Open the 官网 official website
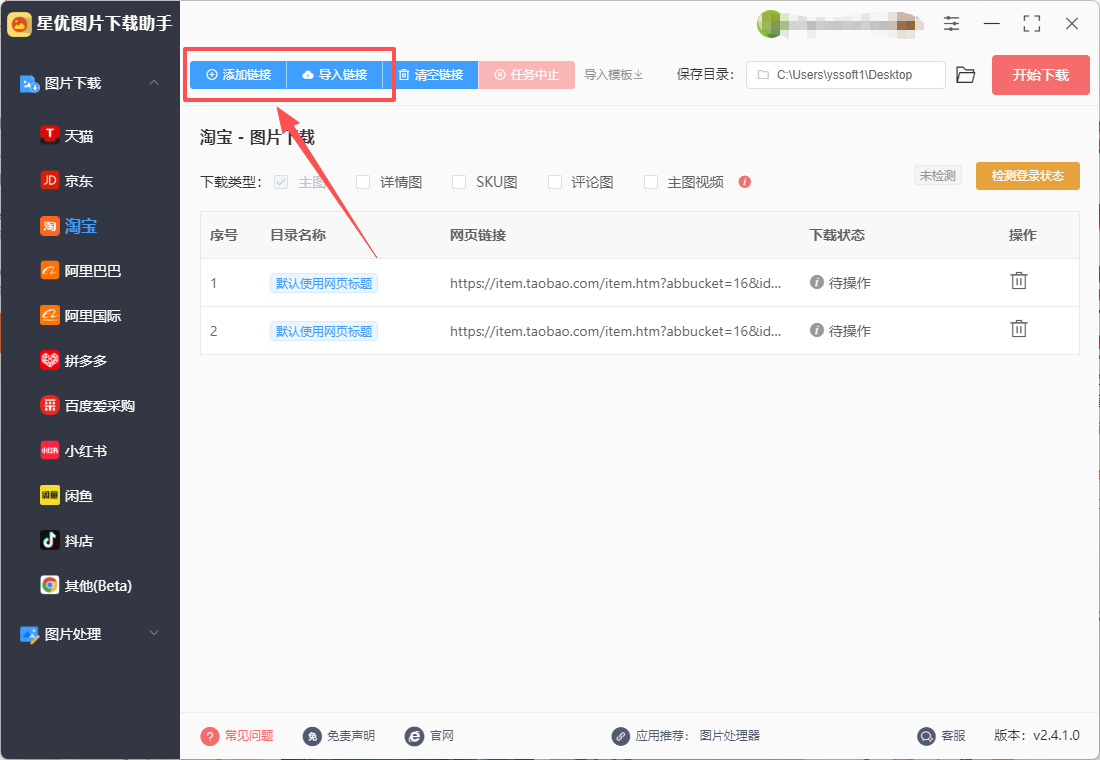Image resolution: width=1100 pixels, height=760 pixels. tap(429, 735)
